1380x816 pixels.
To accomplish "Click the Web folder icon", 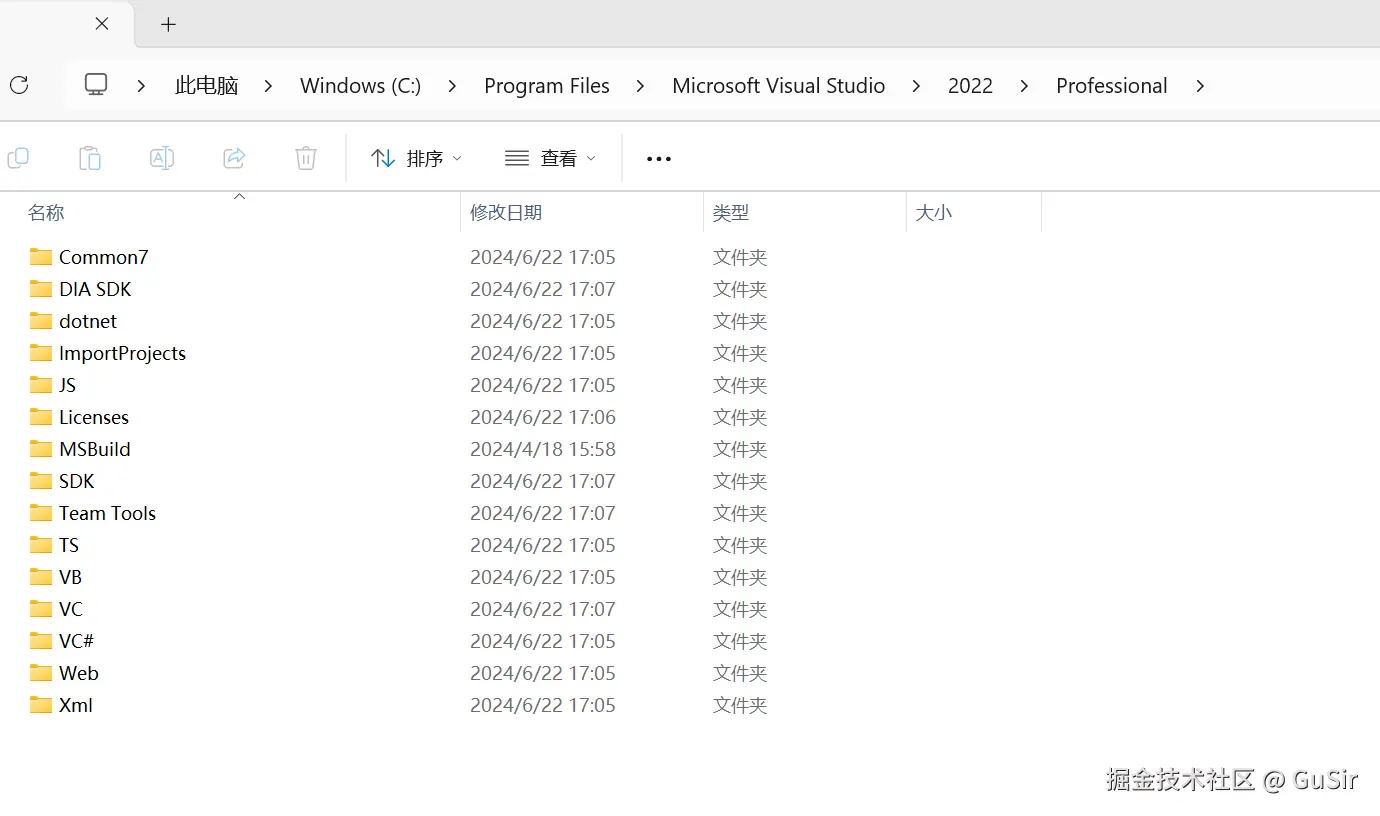I will pyautogui.click(x=41, y=673).
